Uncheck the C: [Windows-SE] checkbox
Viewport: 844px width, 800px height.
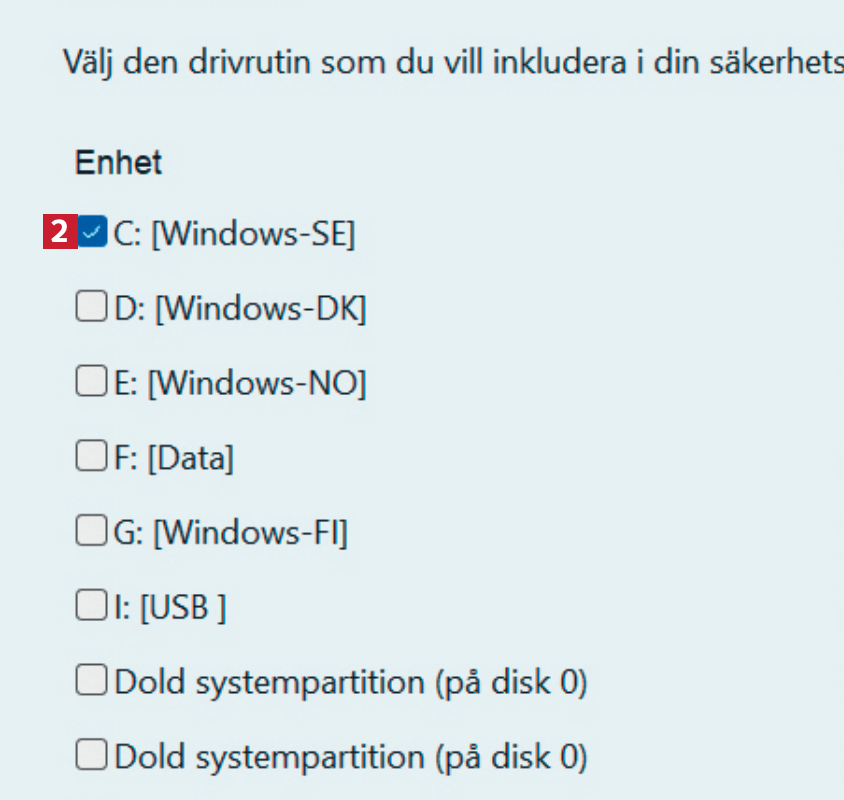[93, 233]
